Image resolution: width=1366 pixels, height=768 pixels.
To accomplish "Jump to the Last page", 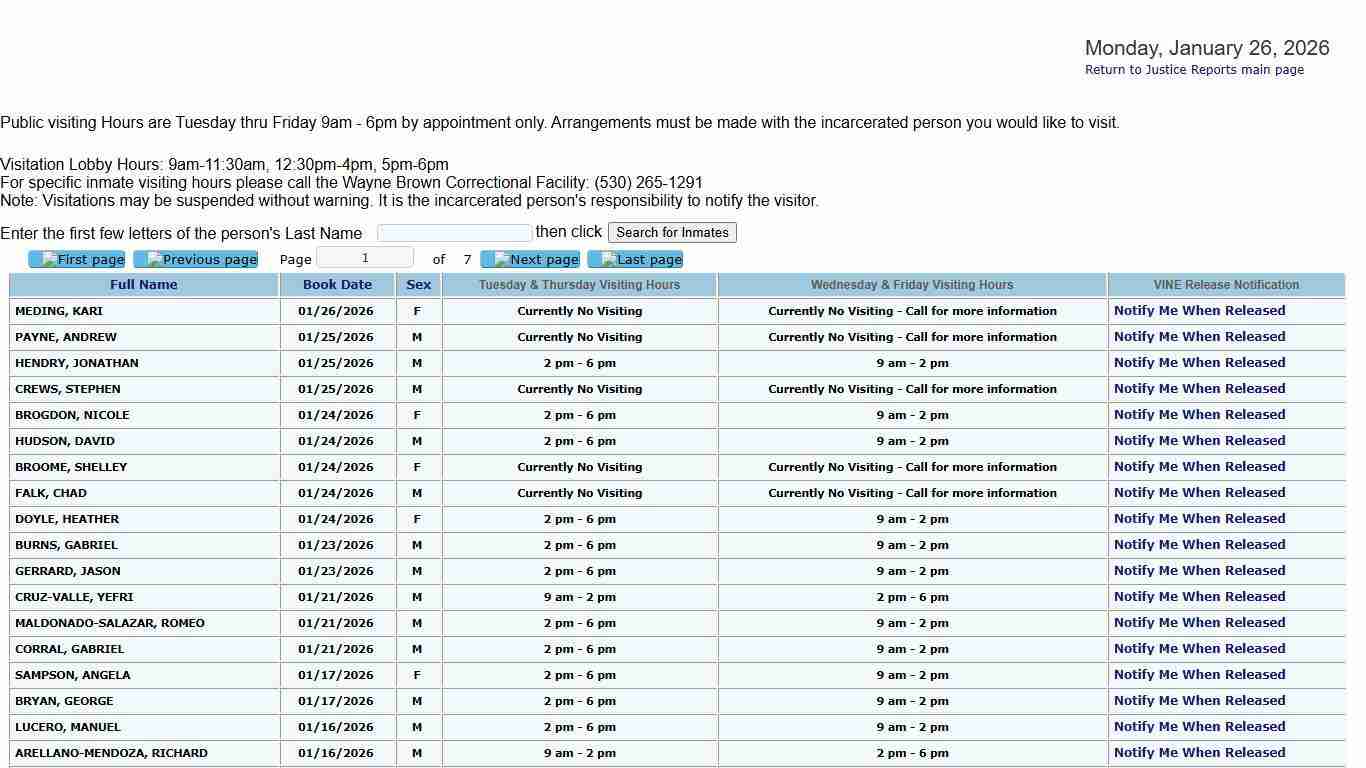I will pyautogui.click(x=635, y=260).
